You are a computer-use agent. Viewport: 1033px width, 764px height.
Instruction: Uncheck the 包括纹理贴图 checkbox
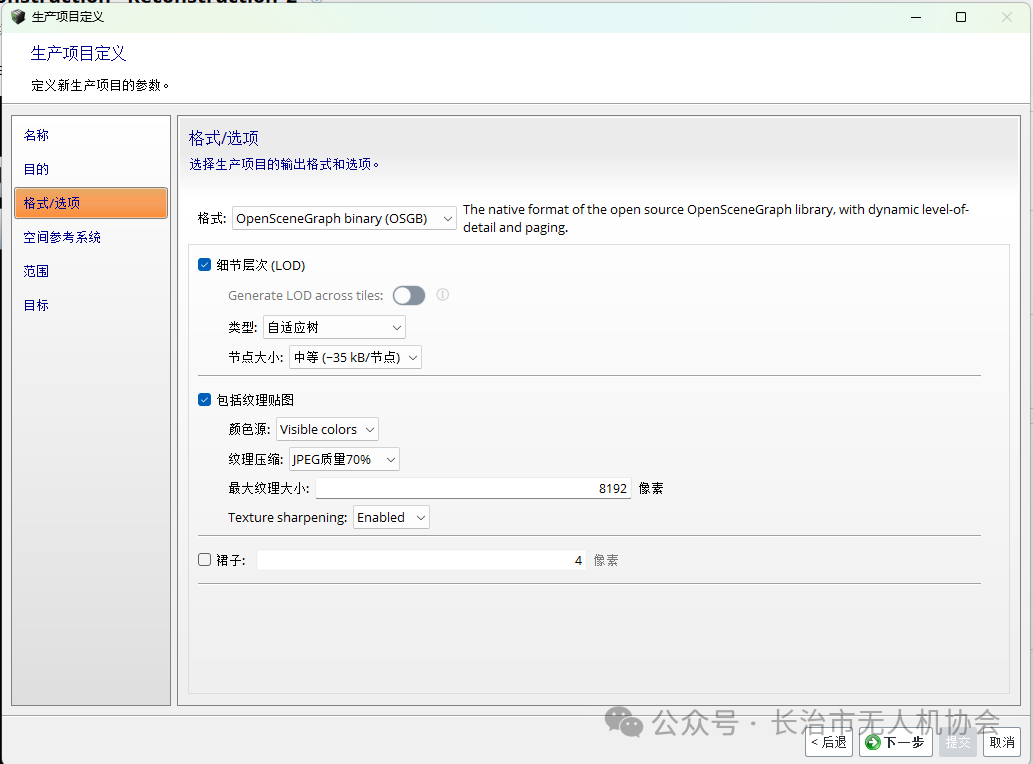pos(205,400)
